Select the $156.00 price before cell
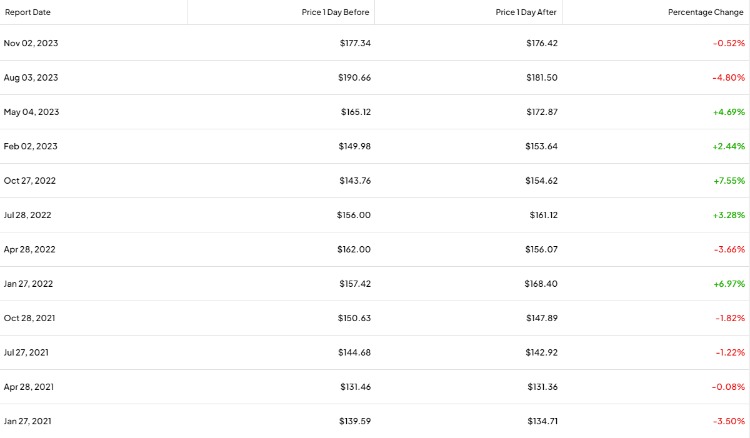 (353, 215)
